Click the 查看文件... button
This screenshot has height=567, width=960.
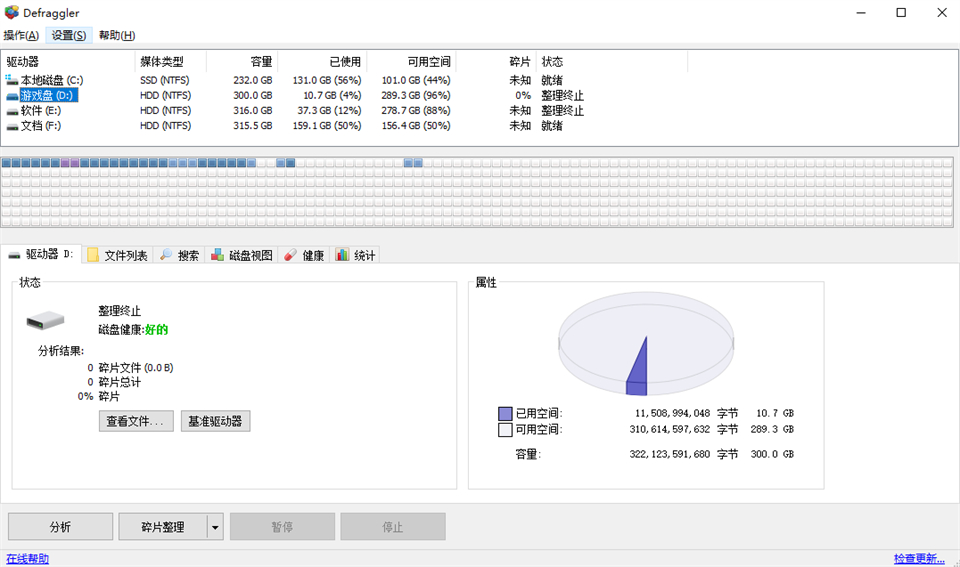click(x=136, y=421)
